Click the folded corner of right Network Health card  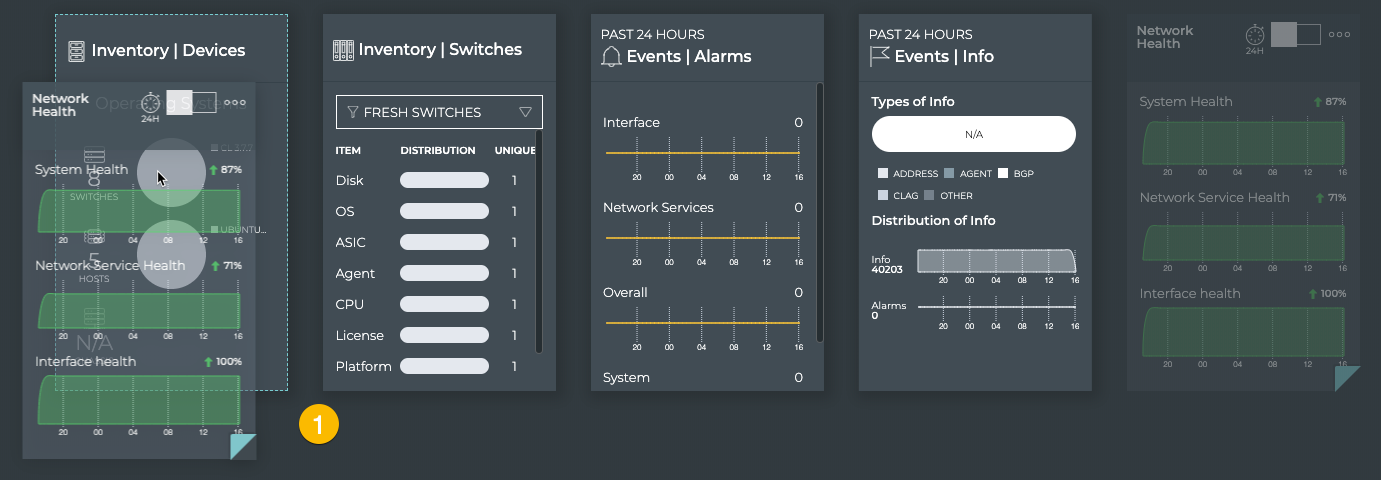1347,378
